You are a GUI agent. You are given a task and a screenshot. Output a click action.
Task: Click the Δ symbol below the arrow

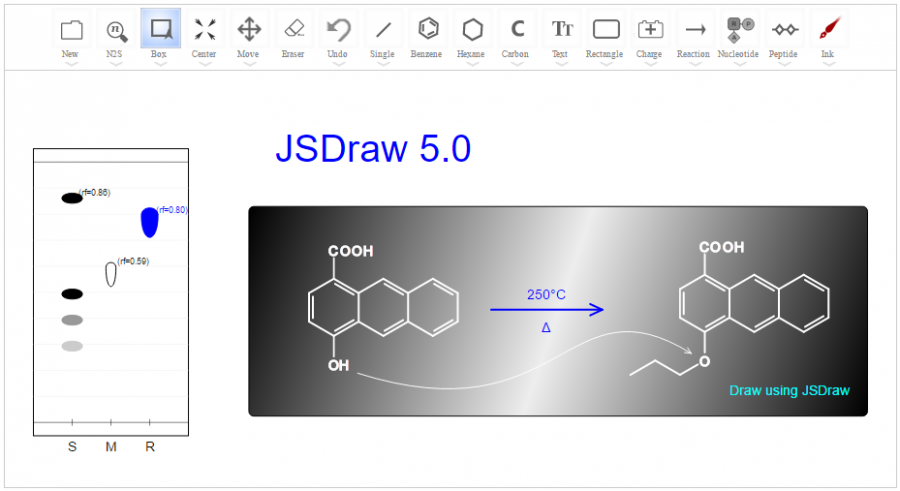tap(546, 327)
